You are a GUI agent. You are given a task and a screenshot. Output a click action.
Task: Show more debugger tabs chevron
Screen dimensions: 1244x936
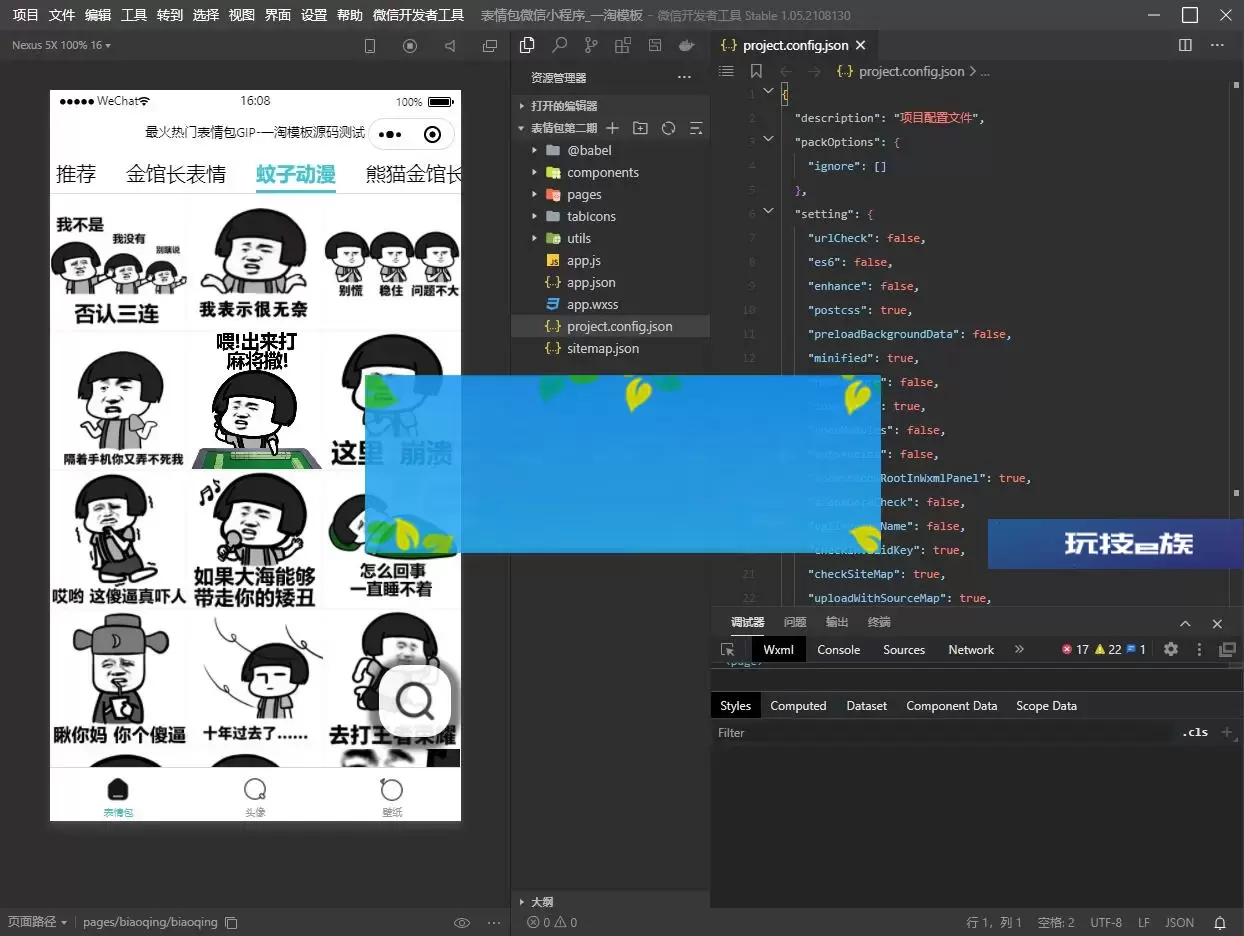click(1019, 649)
